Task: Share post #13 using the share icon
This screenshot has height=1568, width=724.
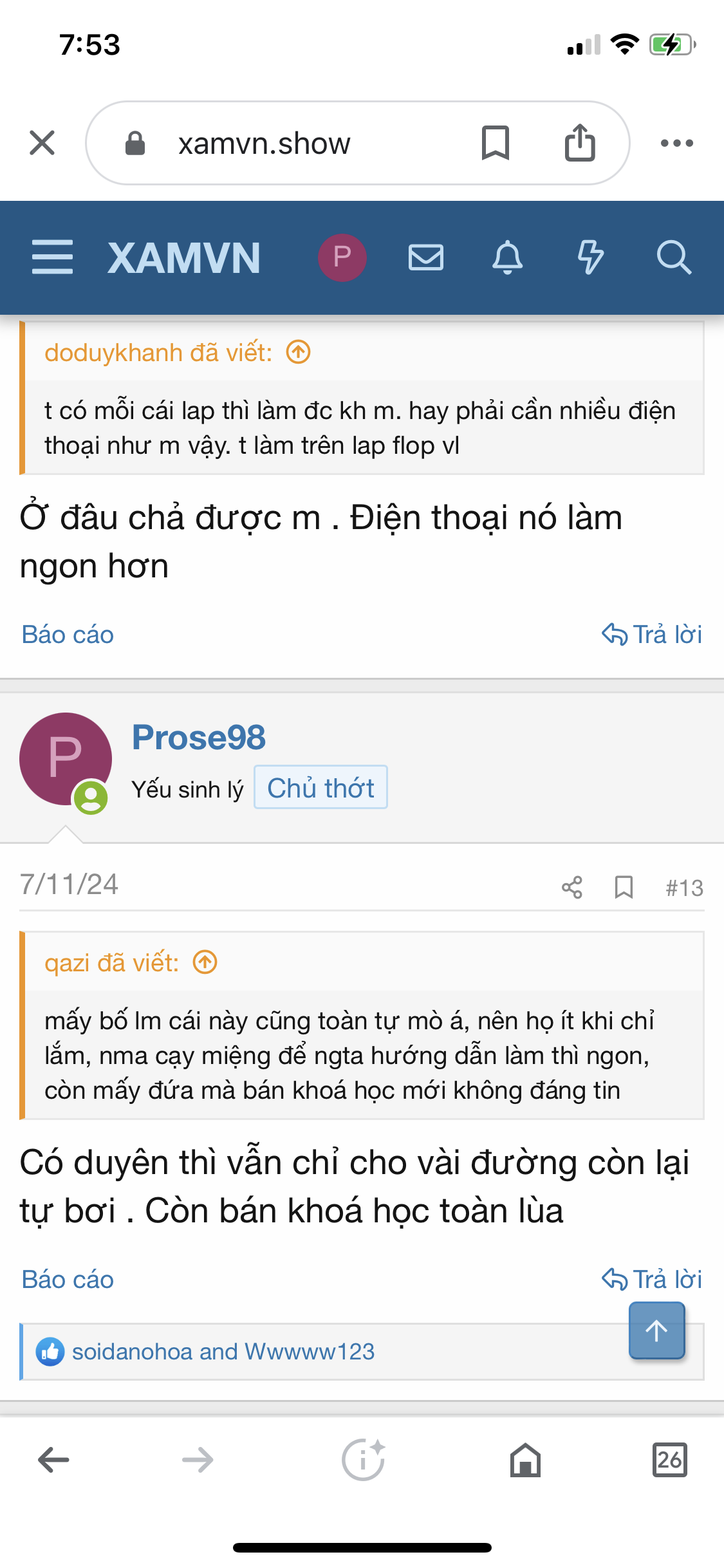Action: 571,888
